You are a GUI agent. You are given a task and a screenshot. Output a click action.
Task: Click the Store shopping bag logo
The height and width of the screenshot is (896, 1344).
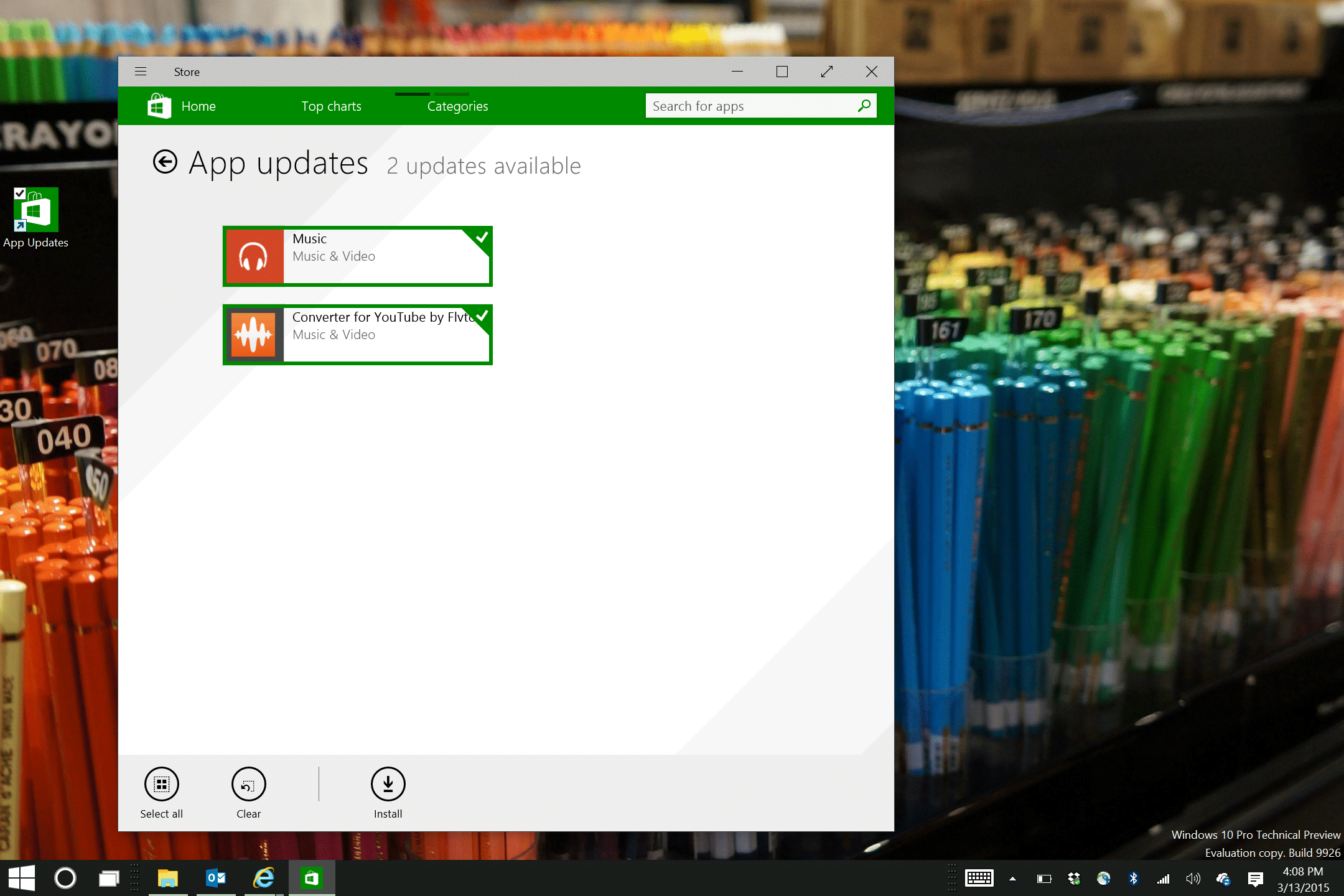click(x=159, y=106)
